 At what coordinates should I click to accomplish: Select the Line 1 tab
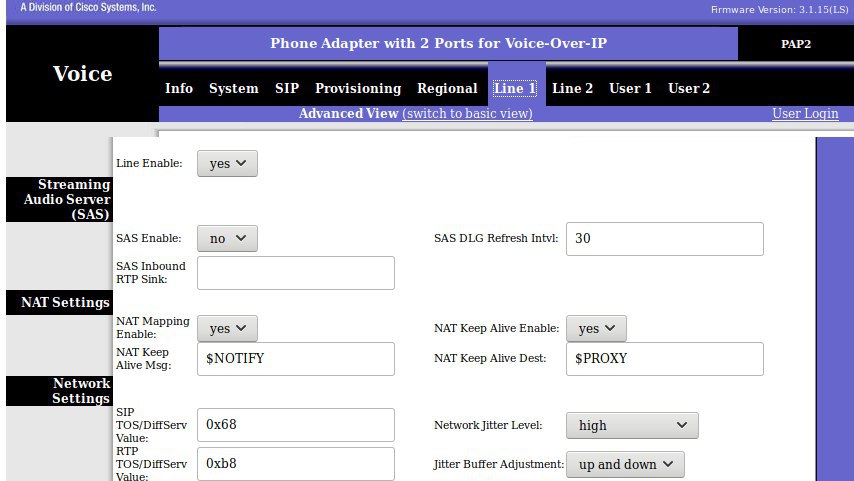[x=515, y=88]
